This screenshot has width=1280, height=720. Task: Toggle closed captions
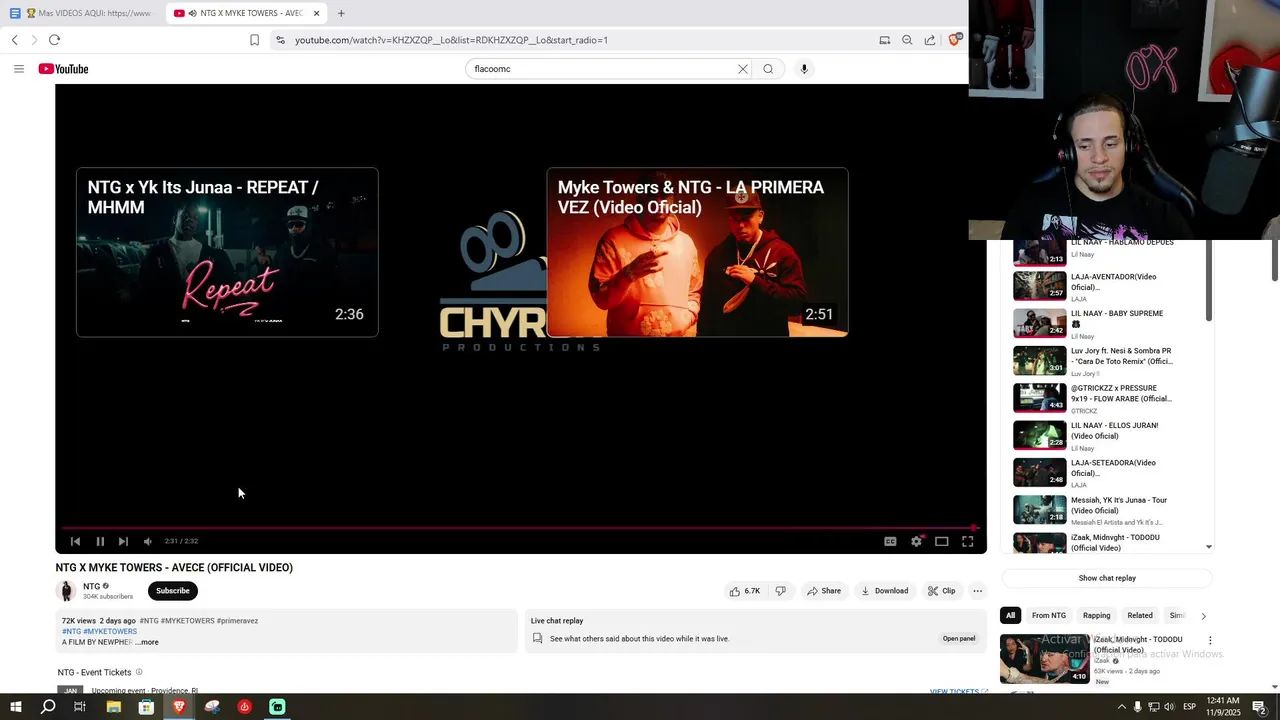coord(890,541)
